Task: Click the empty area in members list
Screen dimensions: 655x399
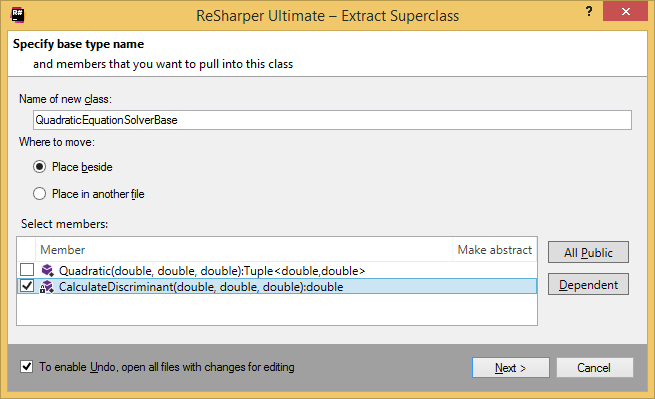Action: click(277, 309)
